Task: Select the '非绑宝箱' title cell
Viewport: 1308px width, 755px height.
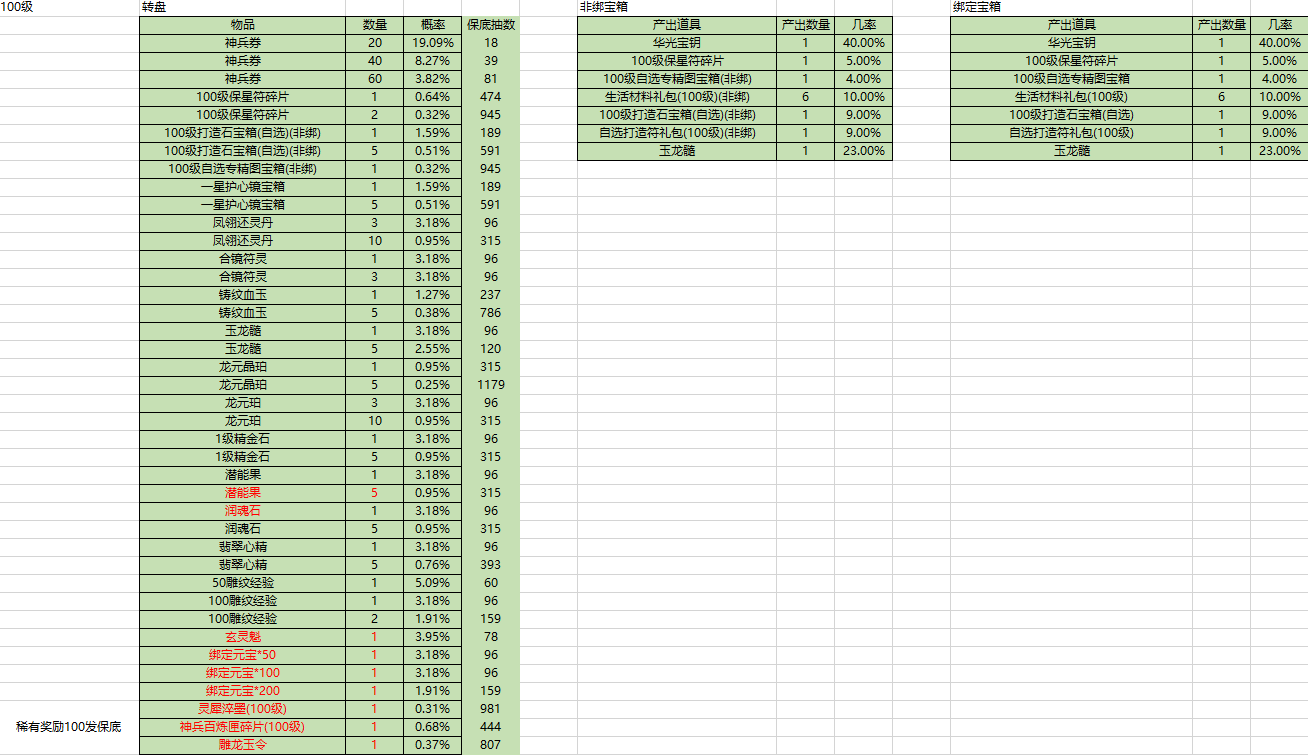Action: coord(676,7)
